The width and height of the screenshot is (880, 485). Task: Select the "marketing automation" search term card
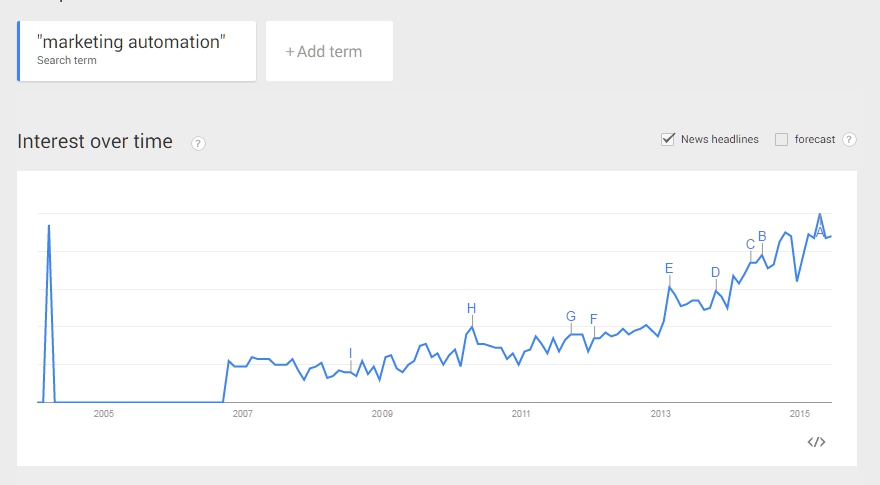pos(136,51)
